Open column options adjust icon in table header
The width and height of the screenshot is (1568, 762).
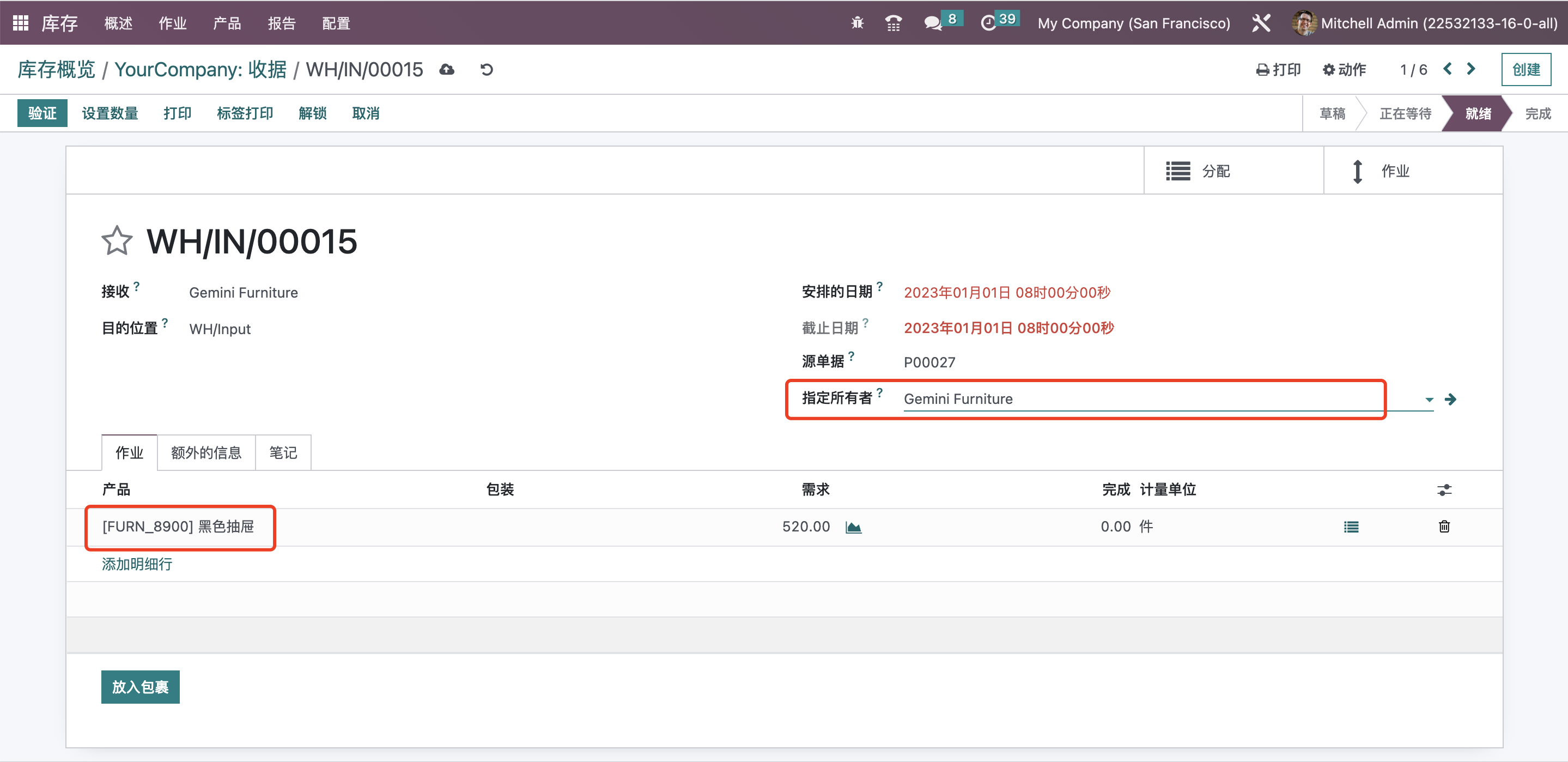point(1444,489)
